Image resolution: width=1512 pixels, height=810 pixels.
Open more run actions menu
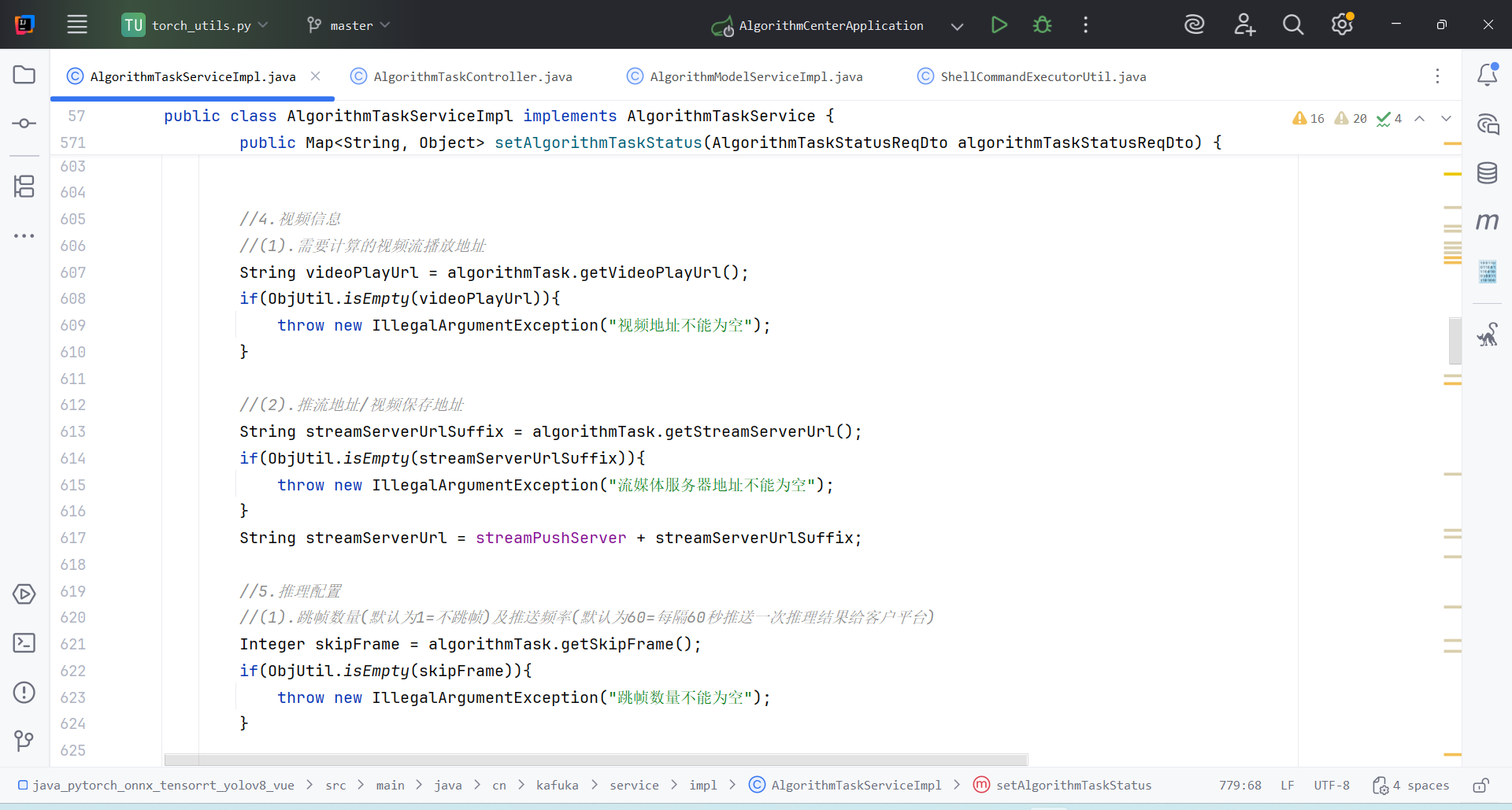click(x=1086, y=25)
